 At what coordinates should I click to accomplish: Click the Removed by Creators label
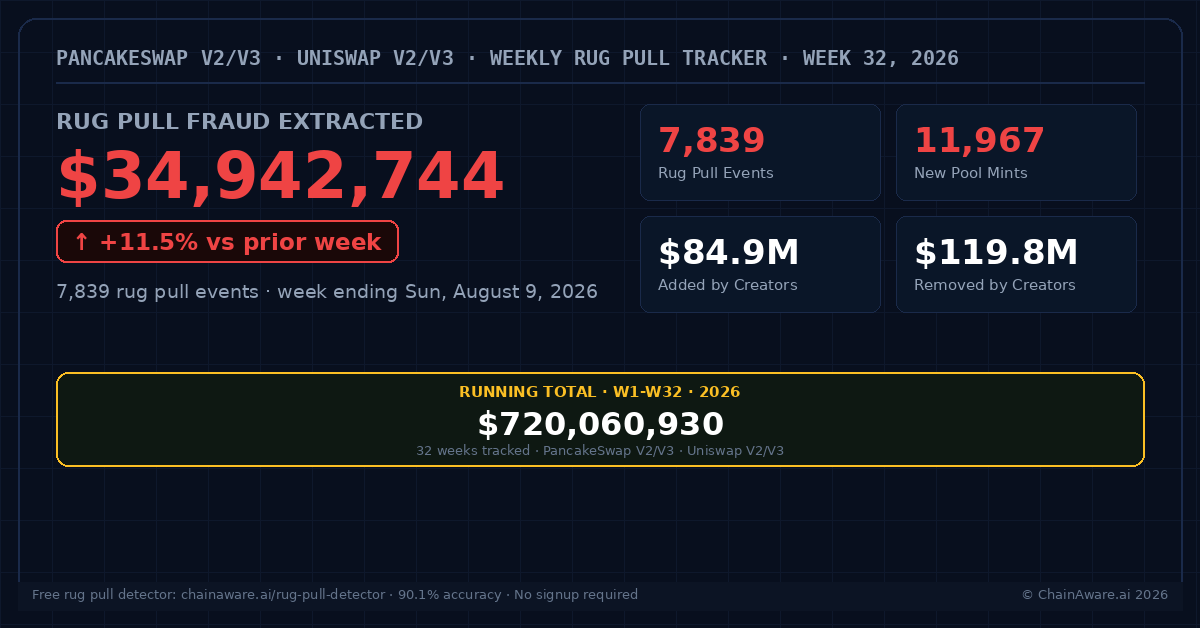pos(995,285)
